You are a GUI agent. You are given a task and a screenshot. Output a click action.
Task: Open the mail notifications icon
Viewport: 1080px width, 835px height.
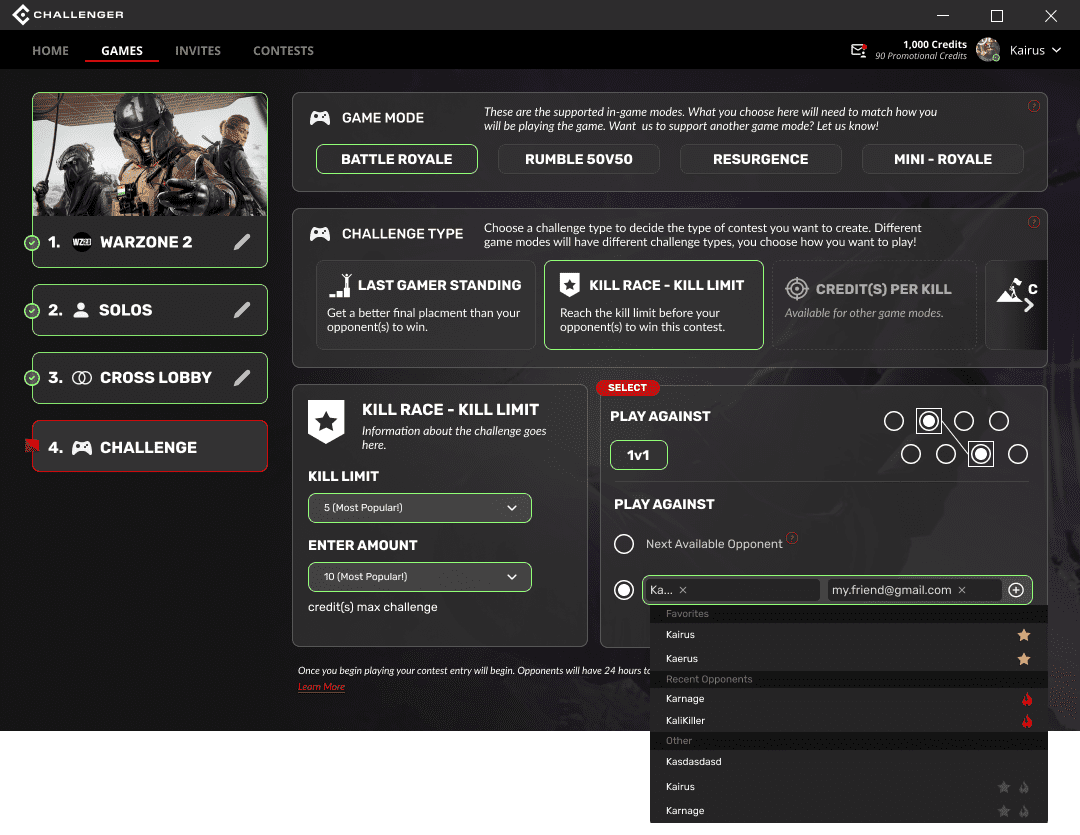point(858,50)
